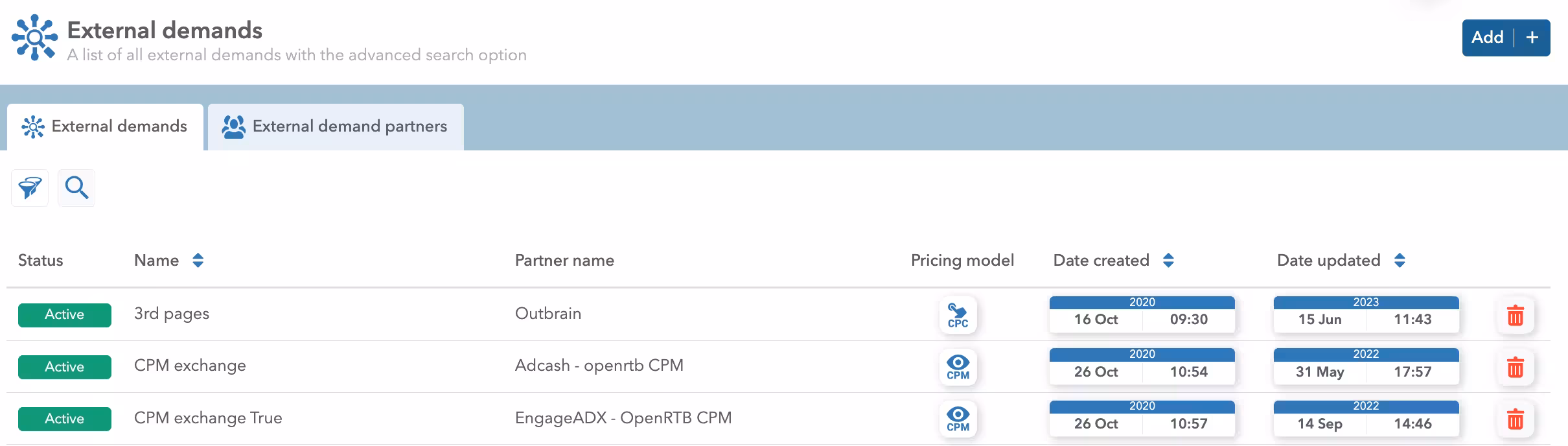Toggle Active status of 3rd pages
This screenshot has width=1568, height=446.
pyautogui.click(x=65, y=315)
